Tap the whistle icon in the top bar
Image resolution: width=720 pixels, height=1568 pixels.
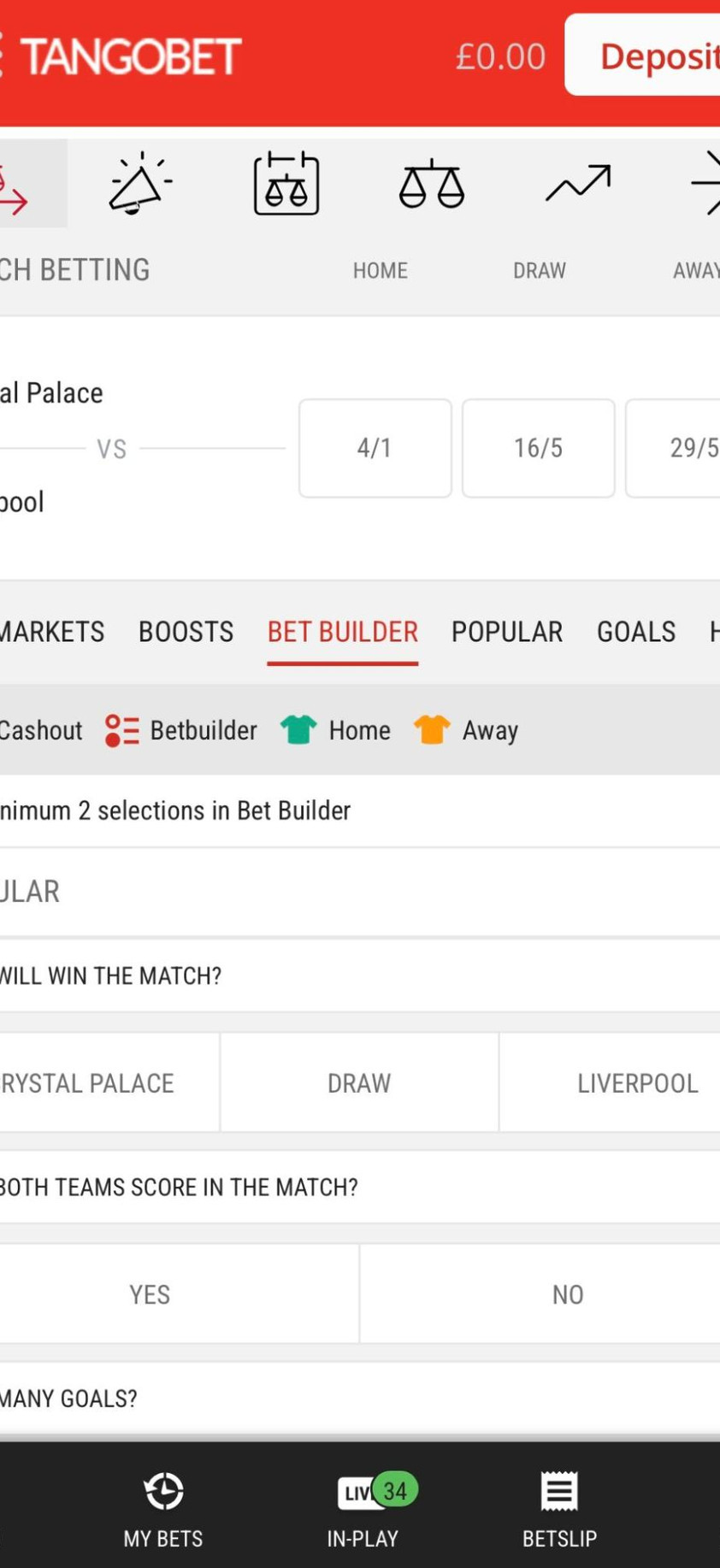coord(139,183)
